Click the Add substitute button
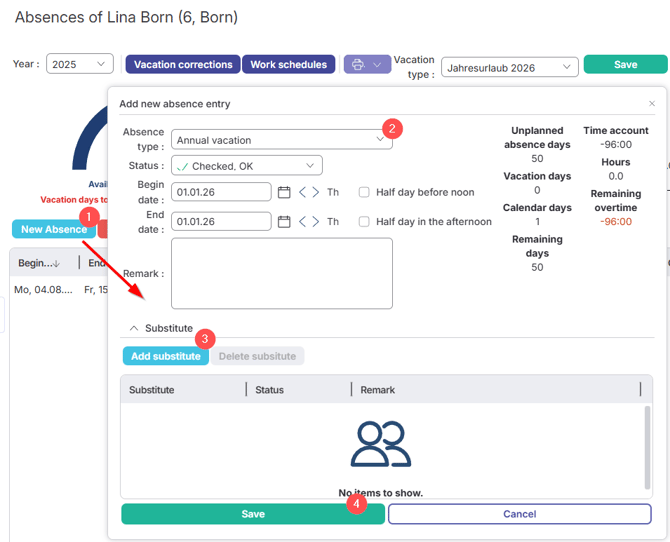This screenshot has width=670, height=542. [x=165, y=356]
